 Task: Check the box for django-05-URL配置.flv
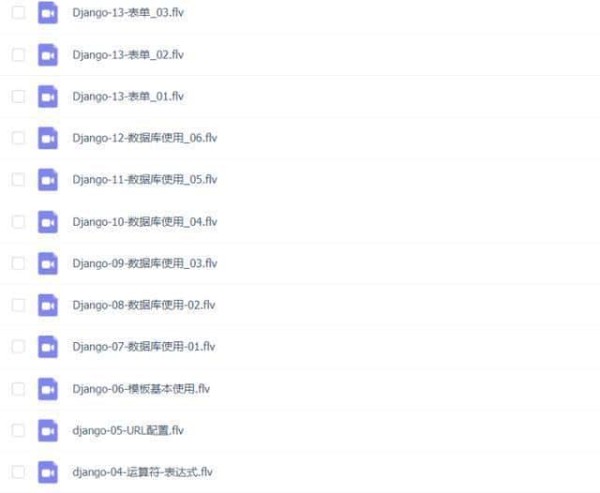point(18,430)
